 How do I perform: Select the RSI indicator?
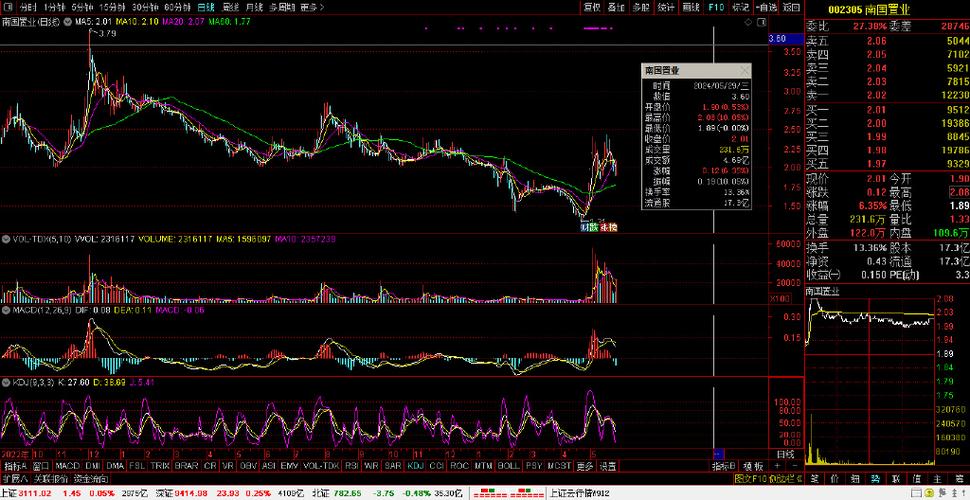351,466
